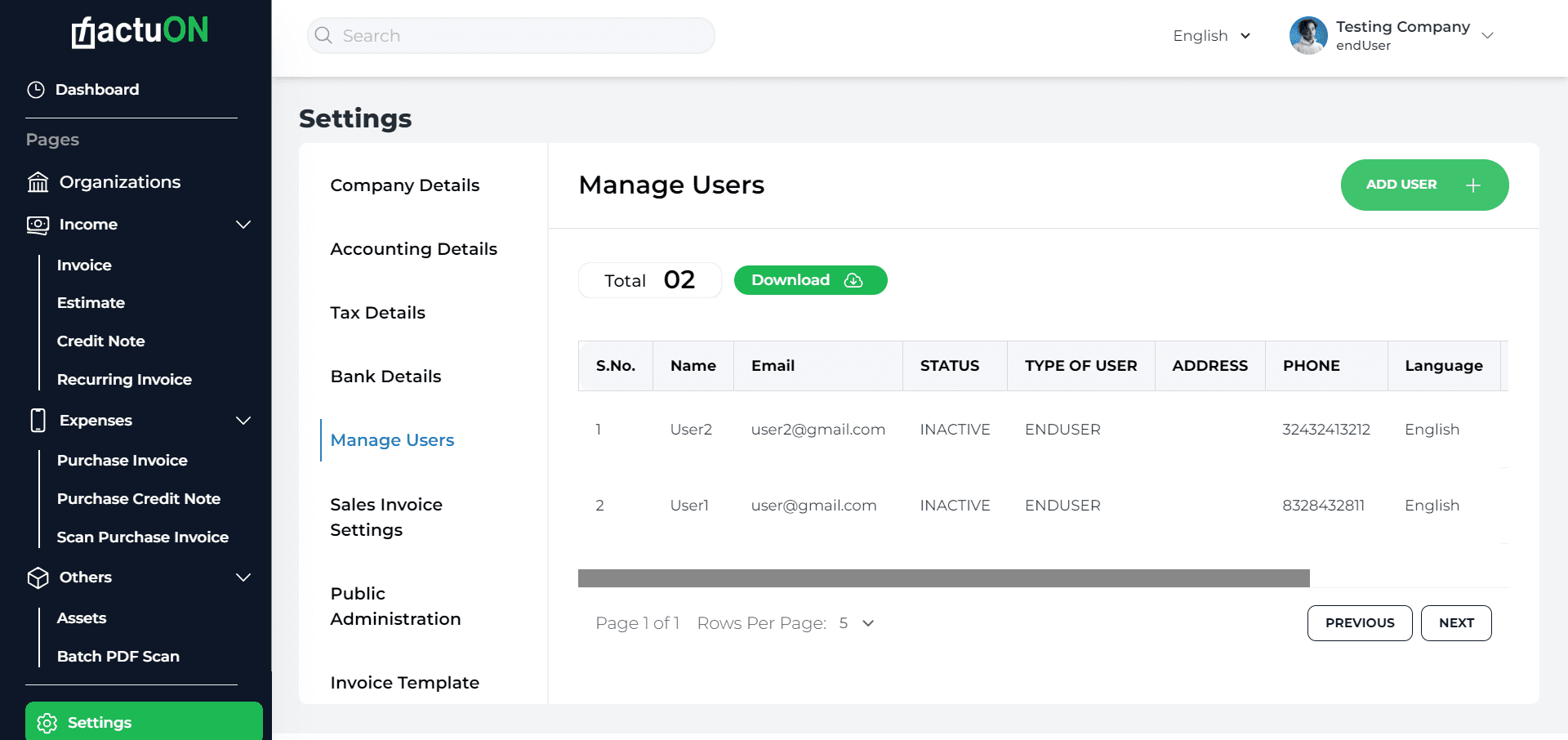The height and width of the screenshot is (740, 1568).
Task: Click the Others box icon
Action: pos(38,577)
